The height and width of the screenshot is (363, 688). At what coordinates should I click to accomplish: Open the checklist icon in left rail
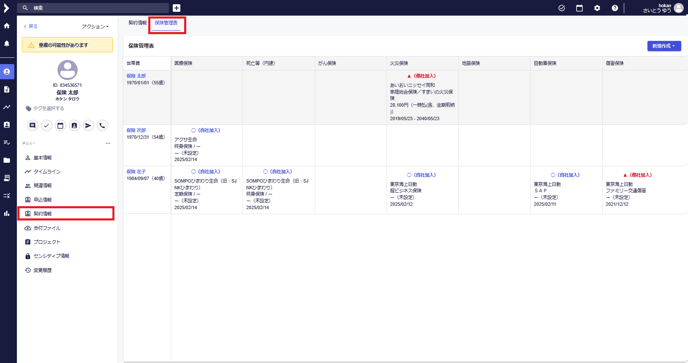click(7, 143)
